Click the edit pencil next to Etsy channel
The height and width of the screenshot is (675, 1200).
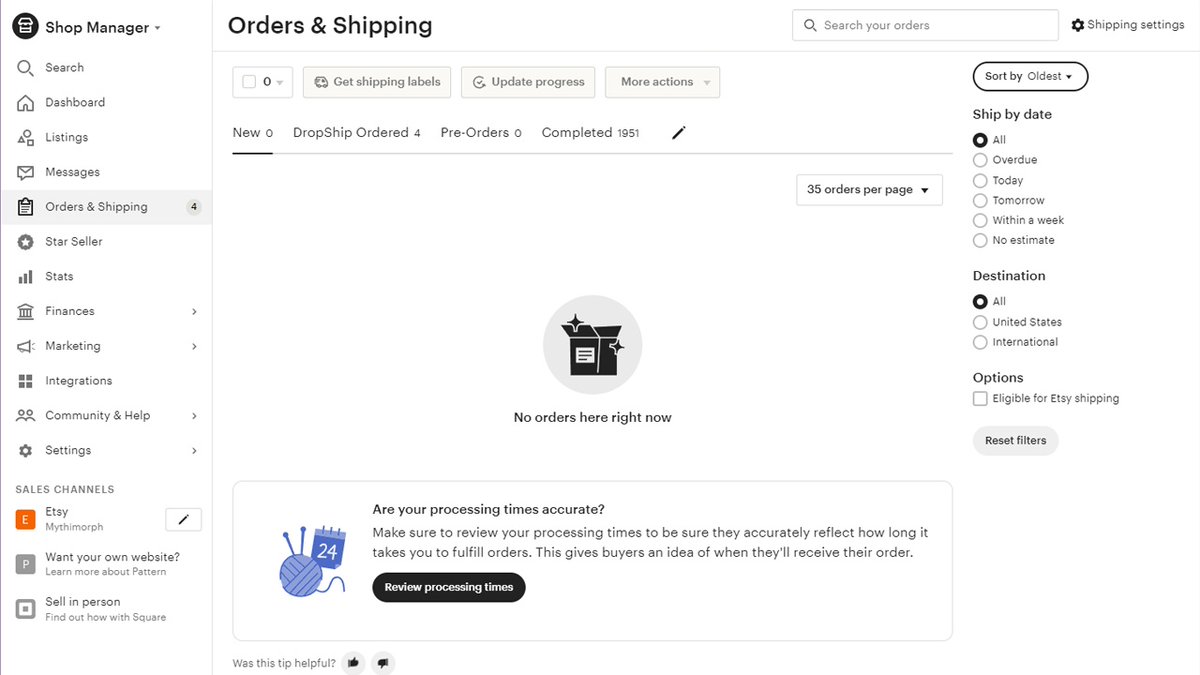[183, 519]
